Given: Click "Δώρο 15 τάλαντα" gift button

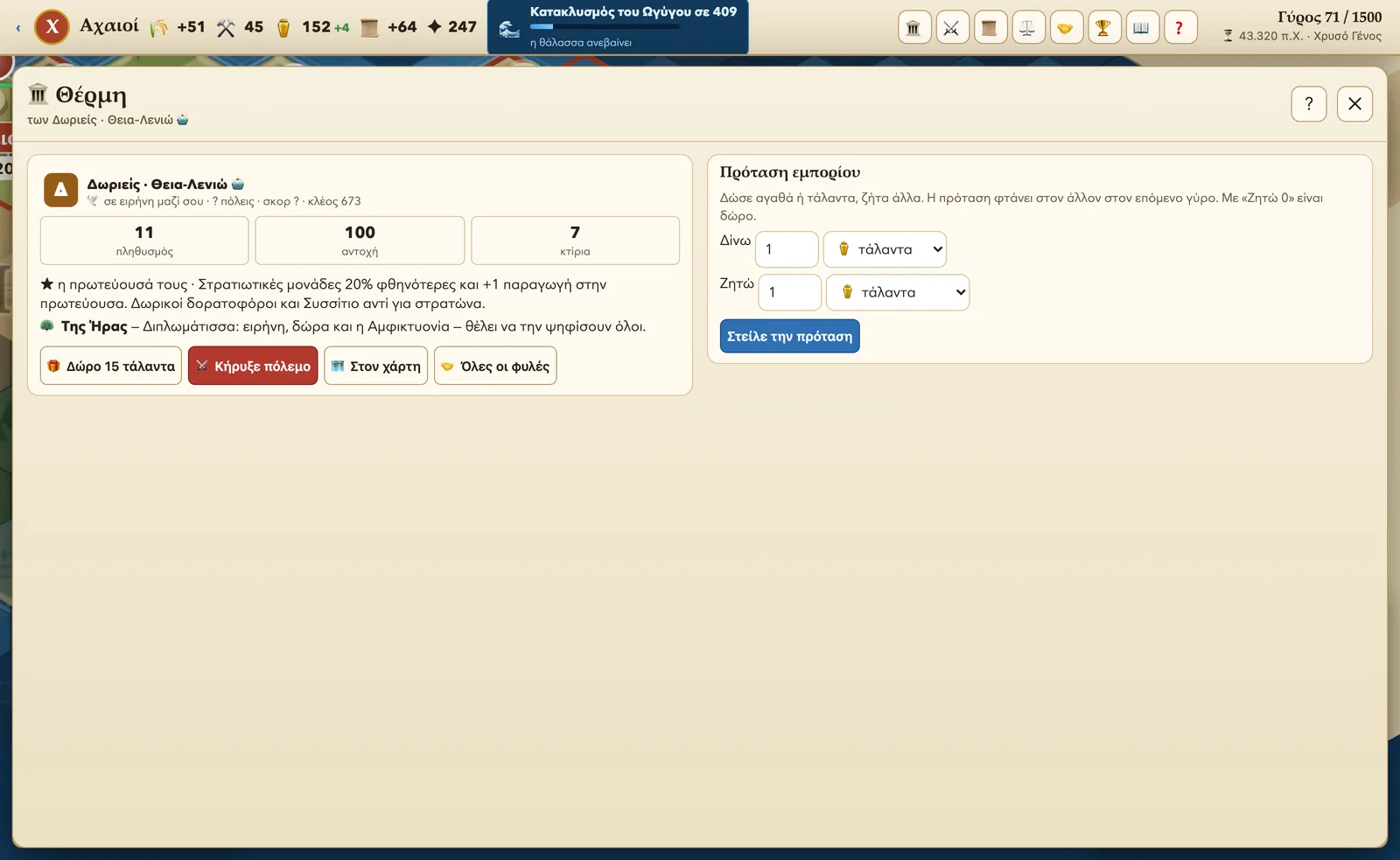Looking at the screenshot, I should (x=111, y=366).
